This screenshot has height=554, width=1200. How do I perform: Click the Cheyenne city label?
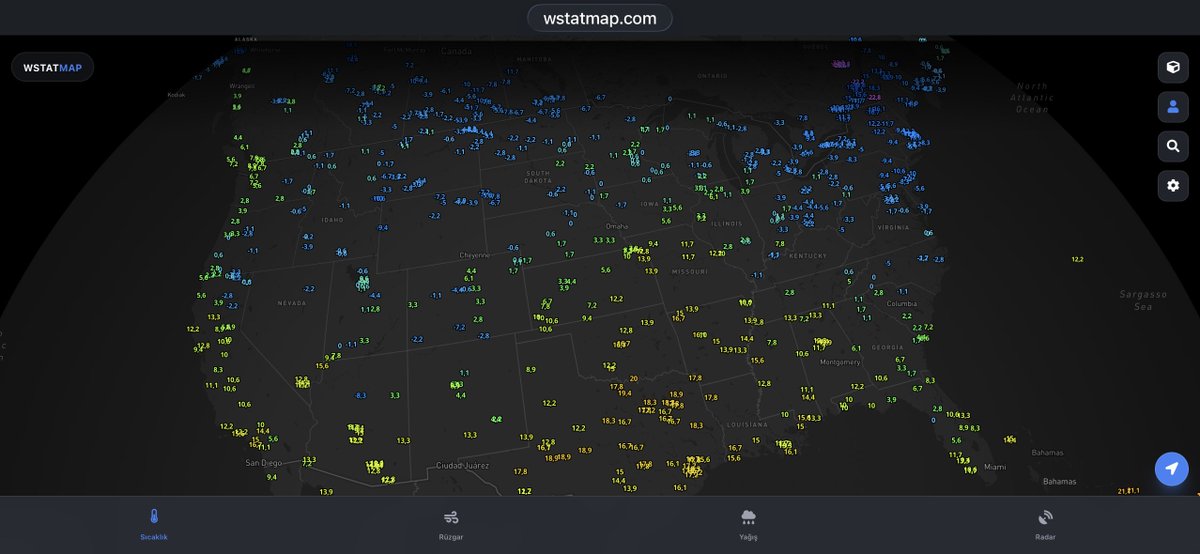pyautogui.click(x=474, y=255)
